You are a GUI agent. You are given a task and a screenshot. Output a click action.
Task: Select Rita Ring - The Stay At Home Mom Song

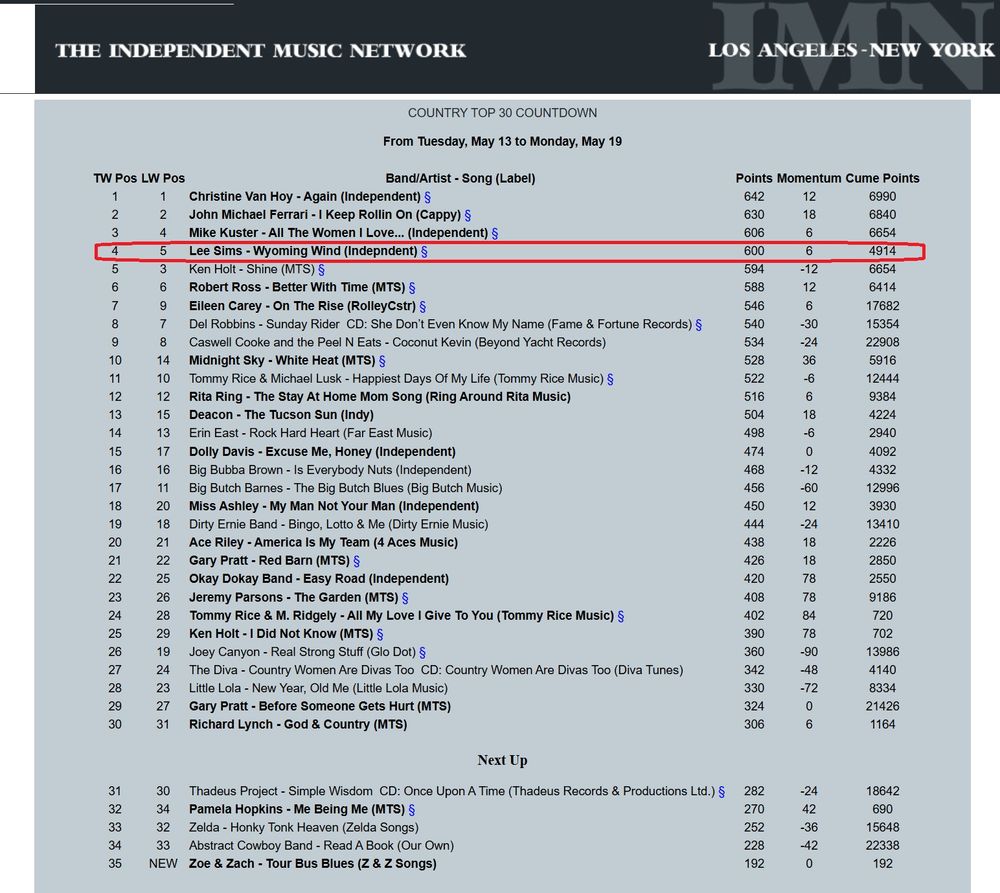[x=379, y=397]
